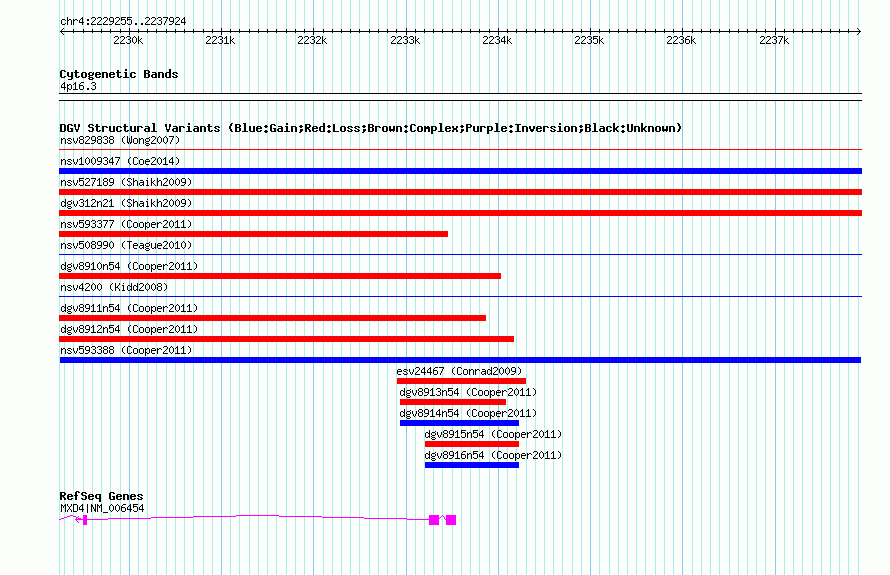Open the MXD4|NM_006454 gene label
Image resolution: width=890 pixels, height=575 pixels.
point(102,509)
